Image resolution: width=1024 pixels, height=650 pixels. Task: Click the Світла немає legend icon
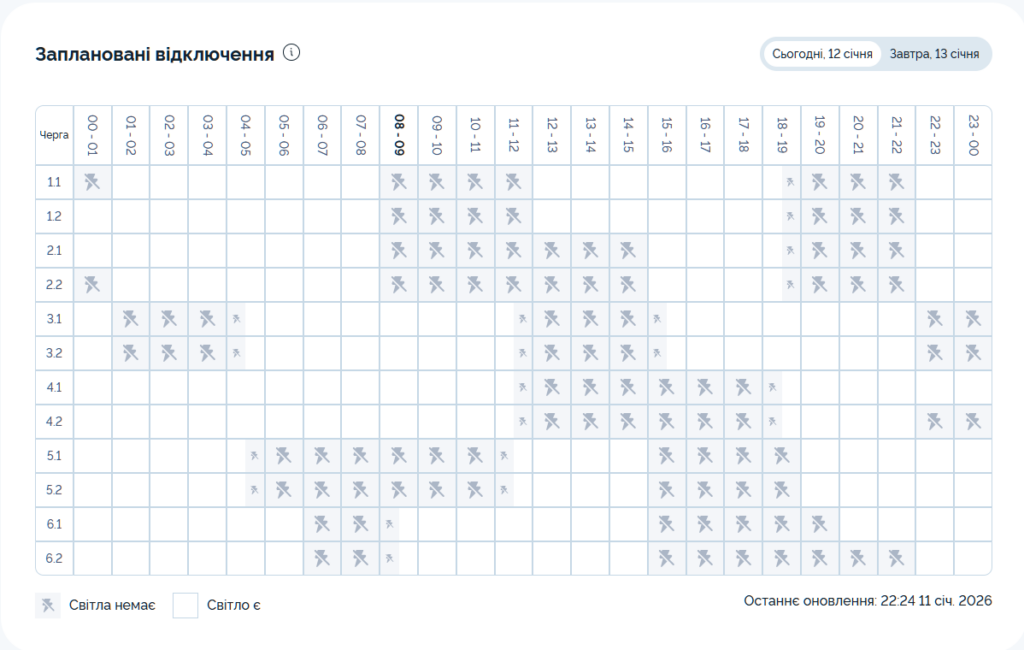point(47,605)
